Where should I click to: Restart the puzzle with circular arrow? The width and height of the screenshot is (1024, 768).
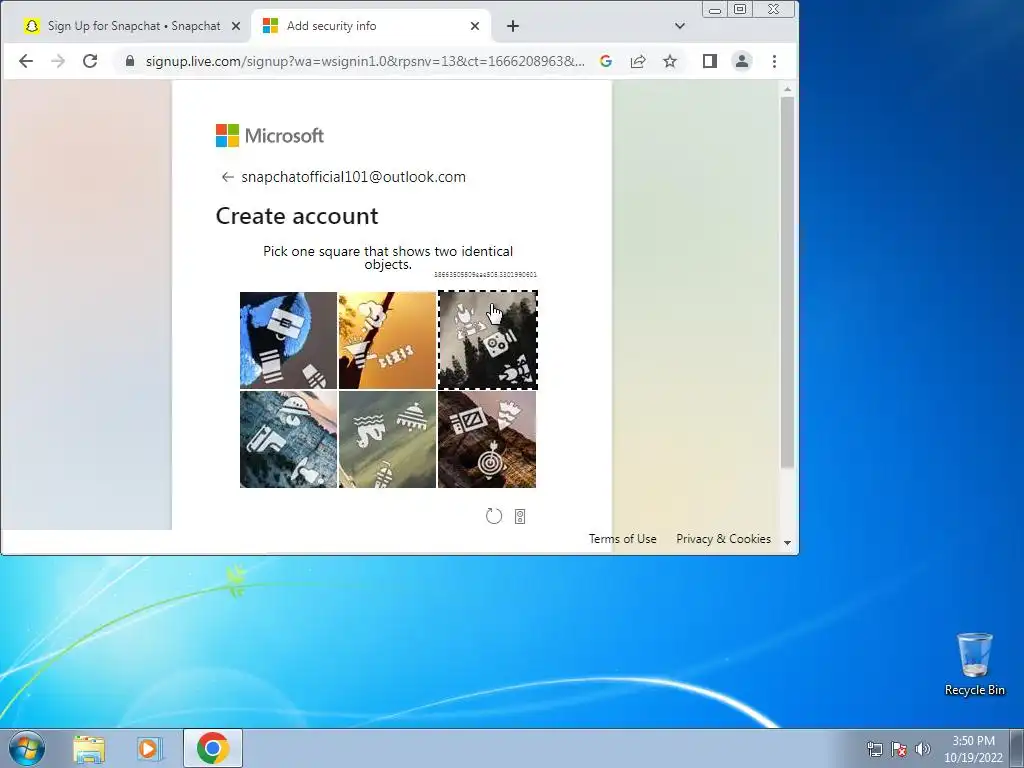coord(494,517)
